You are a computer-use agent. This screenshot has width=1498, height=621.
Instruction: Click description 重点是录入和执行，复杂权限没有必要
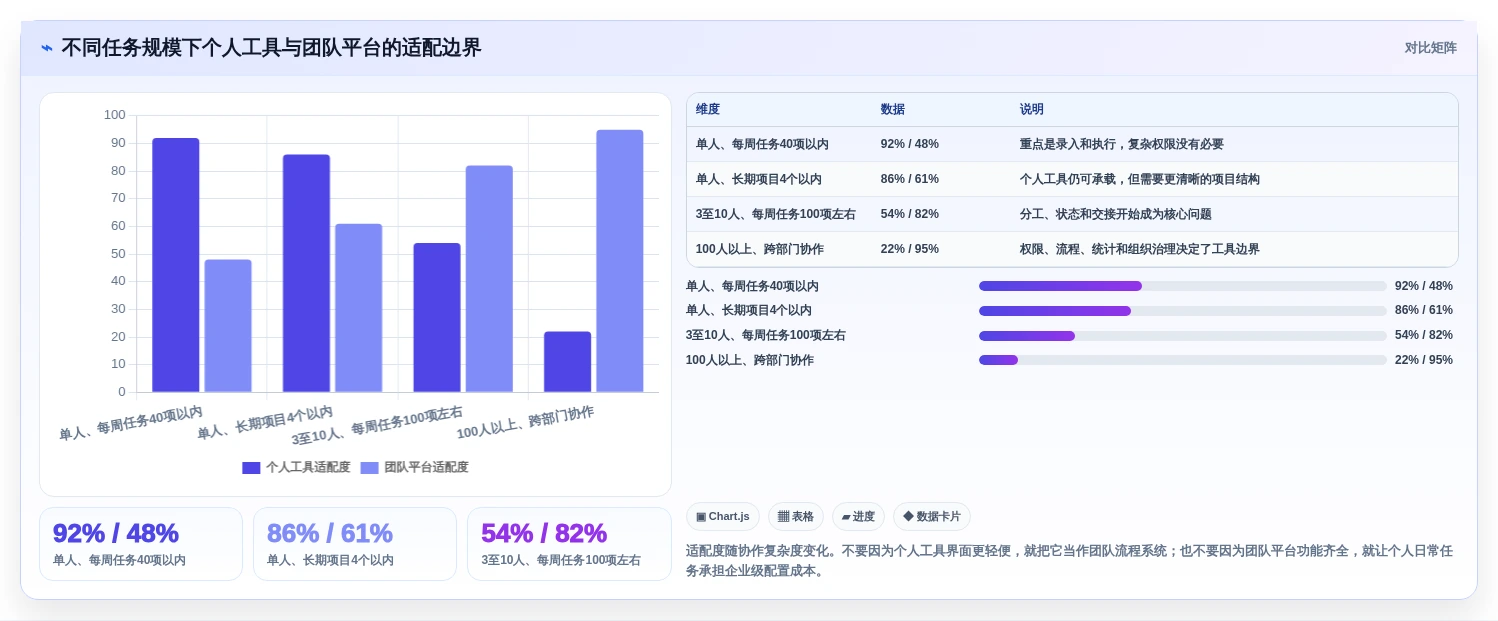(x=1122, y=144)
